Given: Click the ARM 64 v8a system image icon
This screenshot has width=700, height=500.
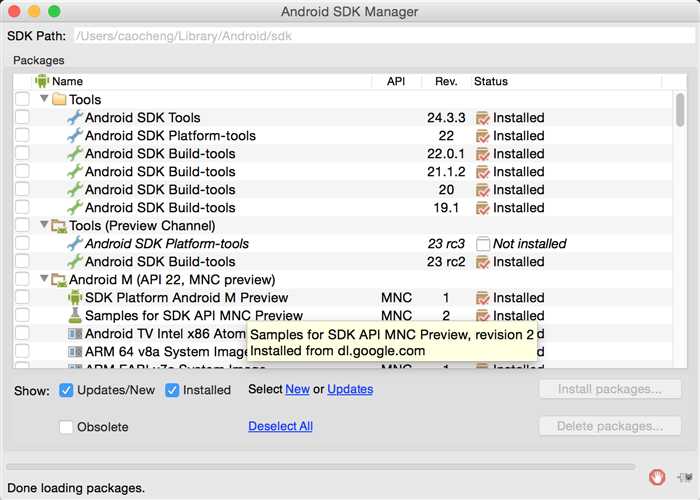Looking at the screenshot, I should [75, 352].
